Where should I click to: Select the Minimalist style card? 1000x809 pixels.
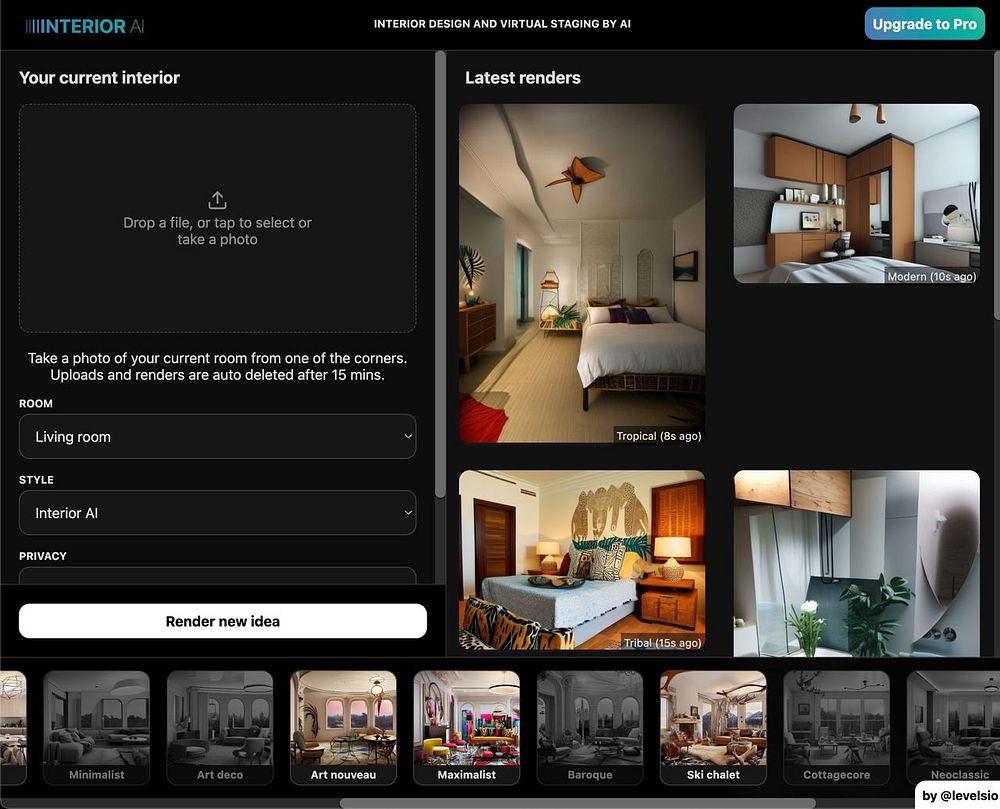[x=96, y=727]
